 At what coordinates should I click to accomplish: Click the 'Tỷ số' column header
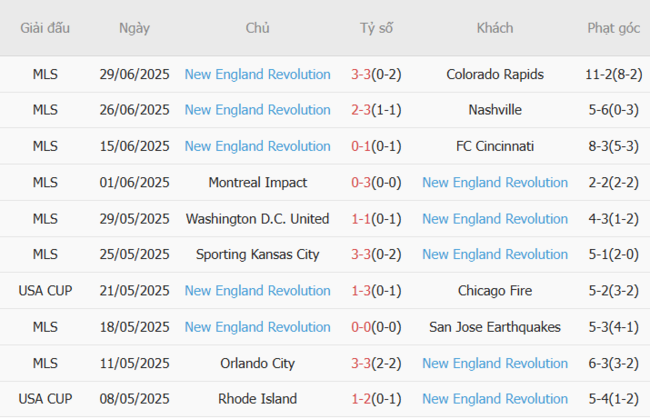(377, 28)
